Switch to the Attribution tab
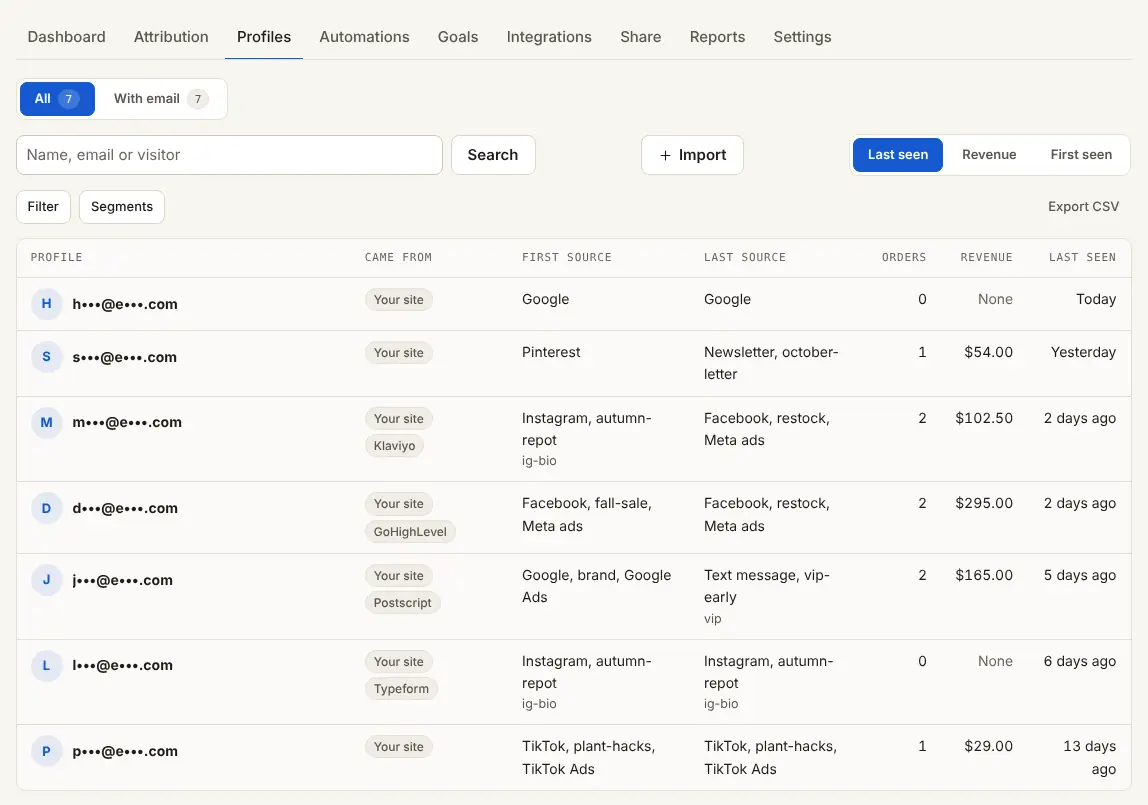The image size is (1148, 805). pos(171,37)
